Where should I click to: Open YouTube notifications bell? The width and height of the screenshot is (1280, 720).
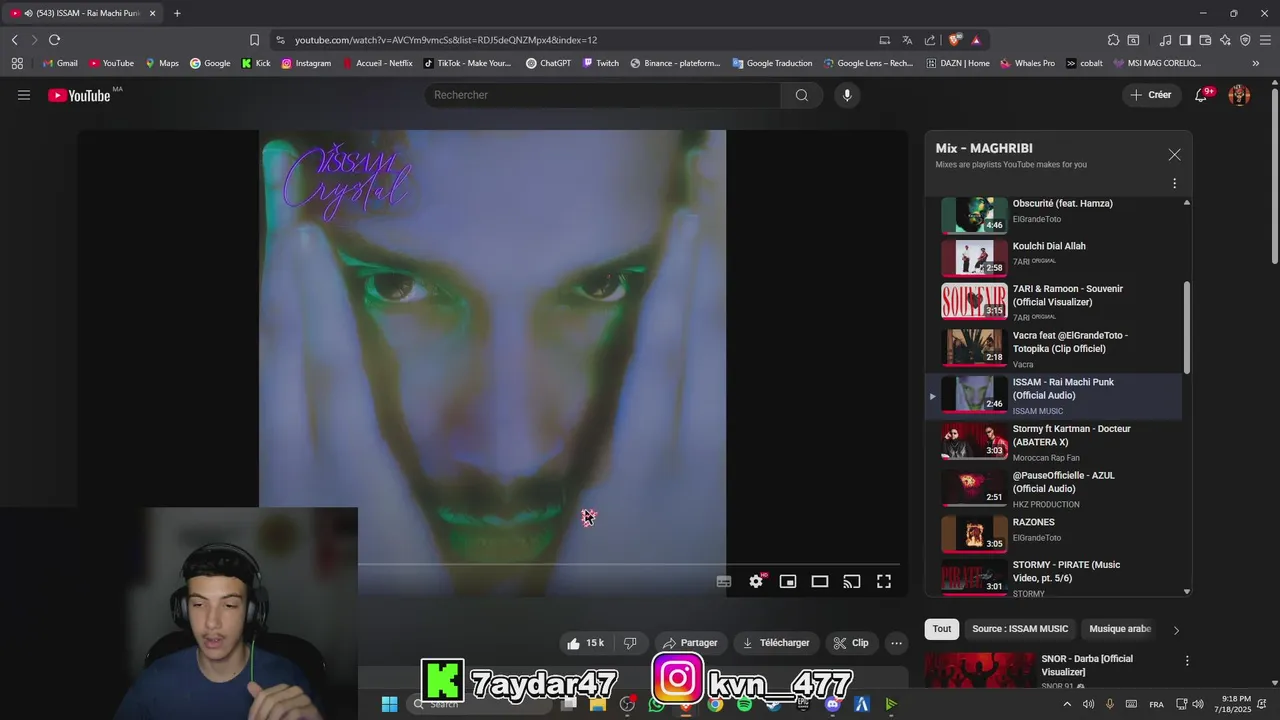click(x=1202, y=95)
